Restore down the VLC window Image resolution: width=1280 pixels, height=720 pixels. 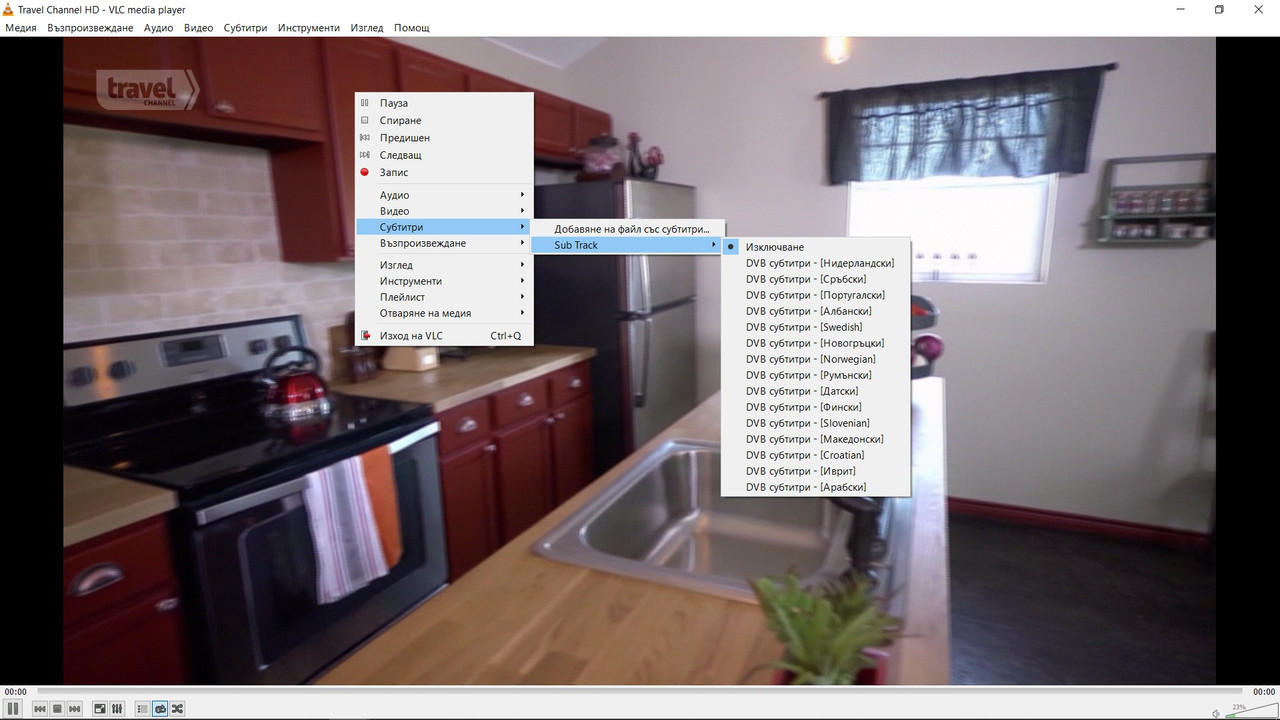coord(1219,9)
